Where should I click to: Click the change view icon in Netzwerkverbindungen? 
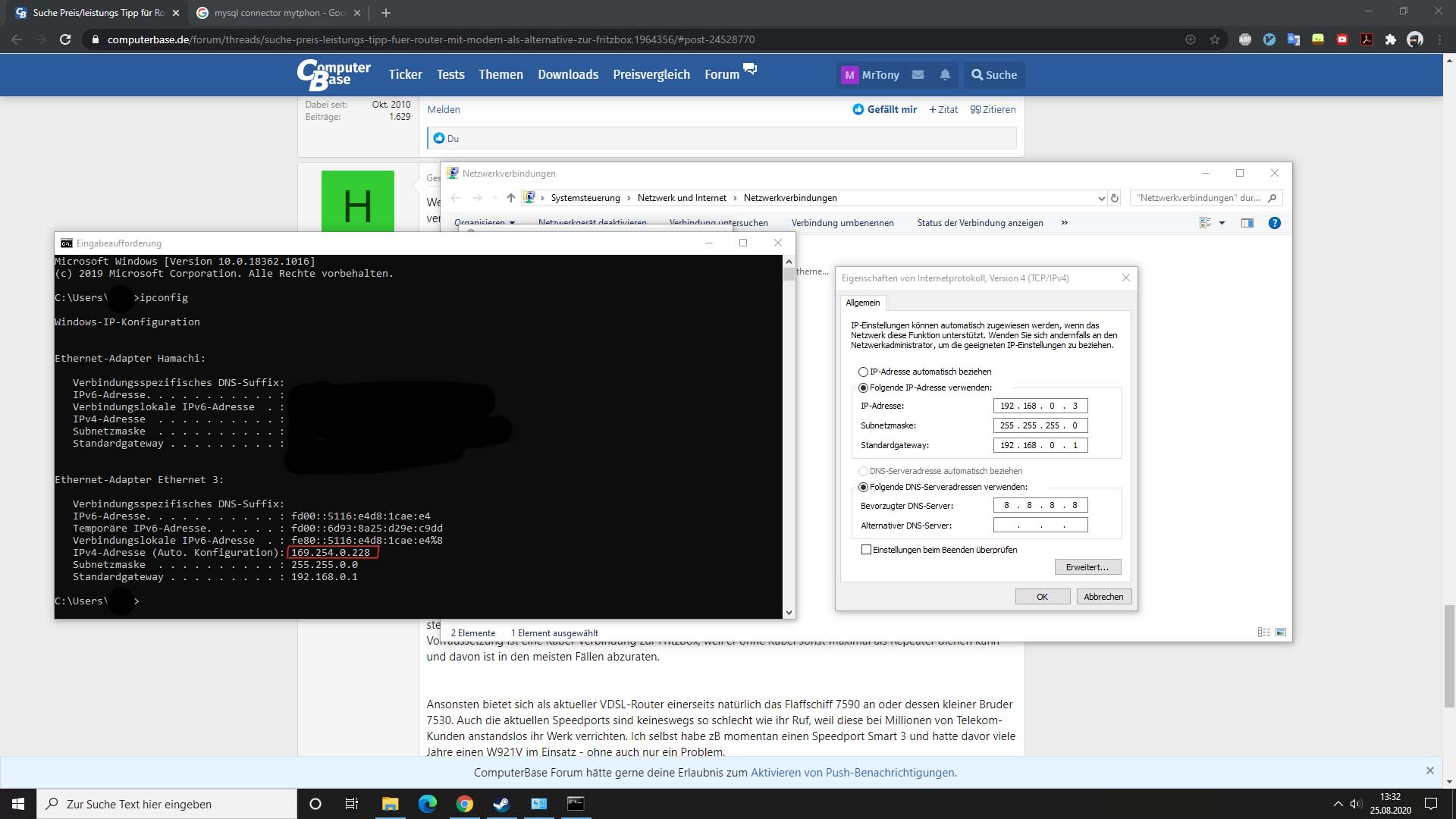1205,223
